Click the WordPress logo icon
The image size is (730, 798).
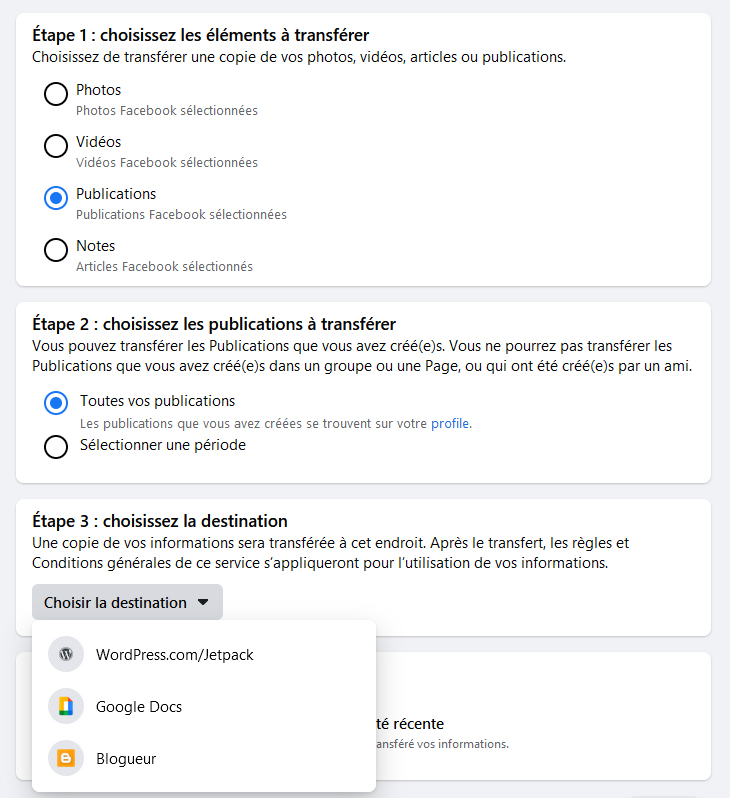(x=66, y=655)
